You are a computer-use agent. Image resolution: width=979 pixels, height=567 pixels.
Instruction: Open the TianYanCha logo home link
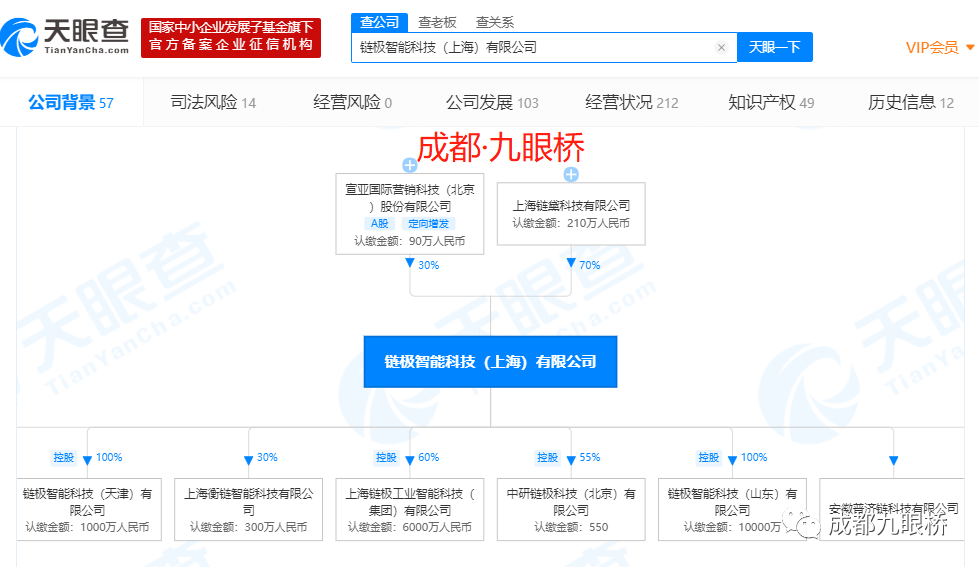click(x=65, y=37)
